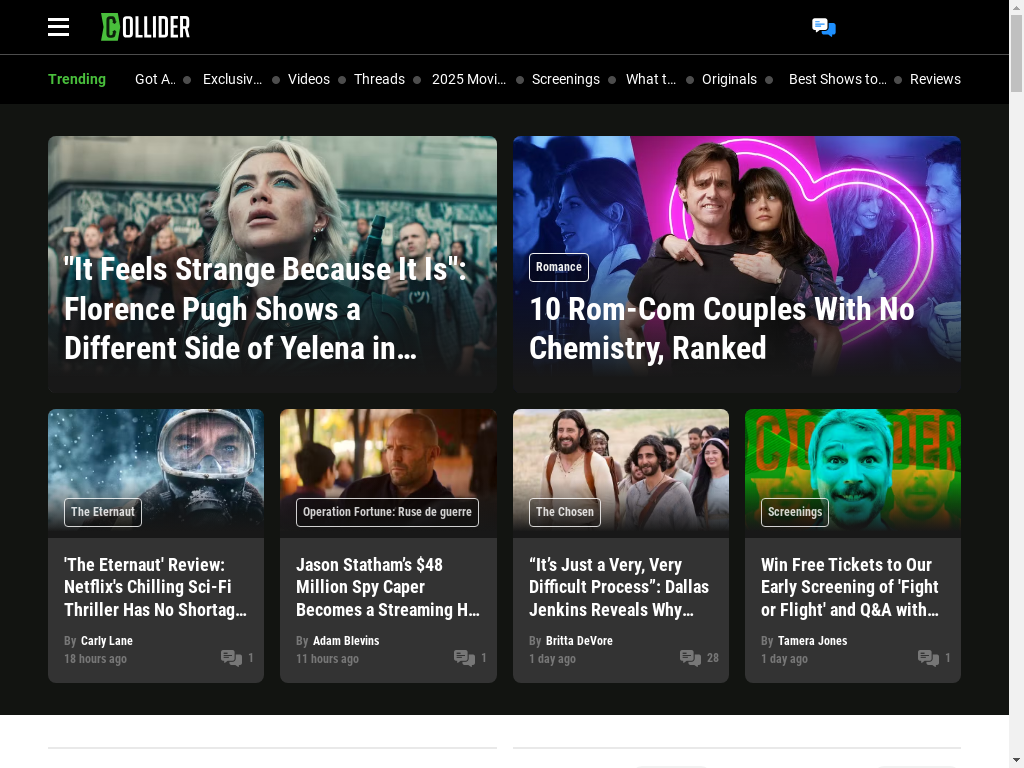Open the Dallas Jenkins 'Very Difficult Process' headline
Viewport: 1024px width, 768px height.
(619, 587)
